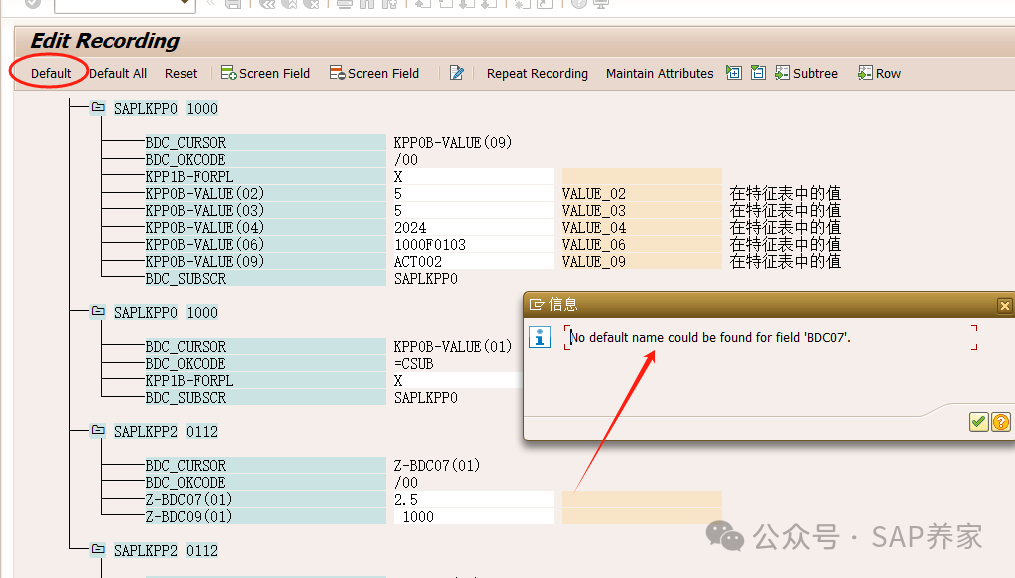Click the value field containing 1000F0103
The width and height of the screenshot is (1015, 578).
click(473, 245)
